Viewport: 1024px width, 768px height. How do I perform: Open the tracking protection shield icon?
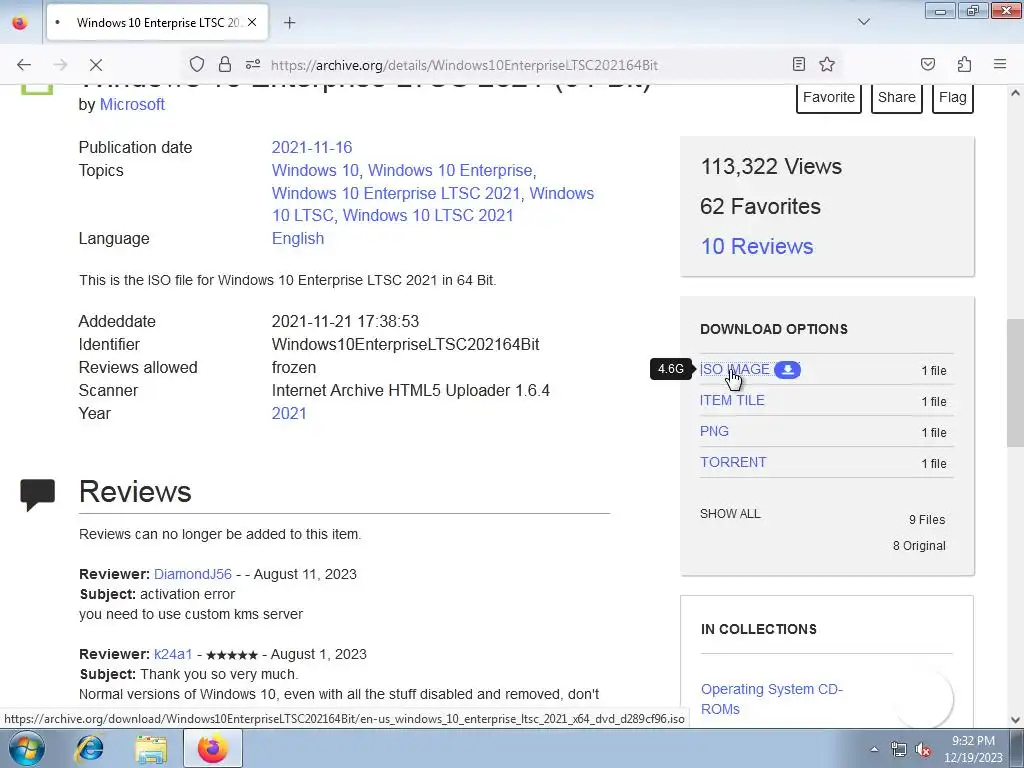(197, 64)
